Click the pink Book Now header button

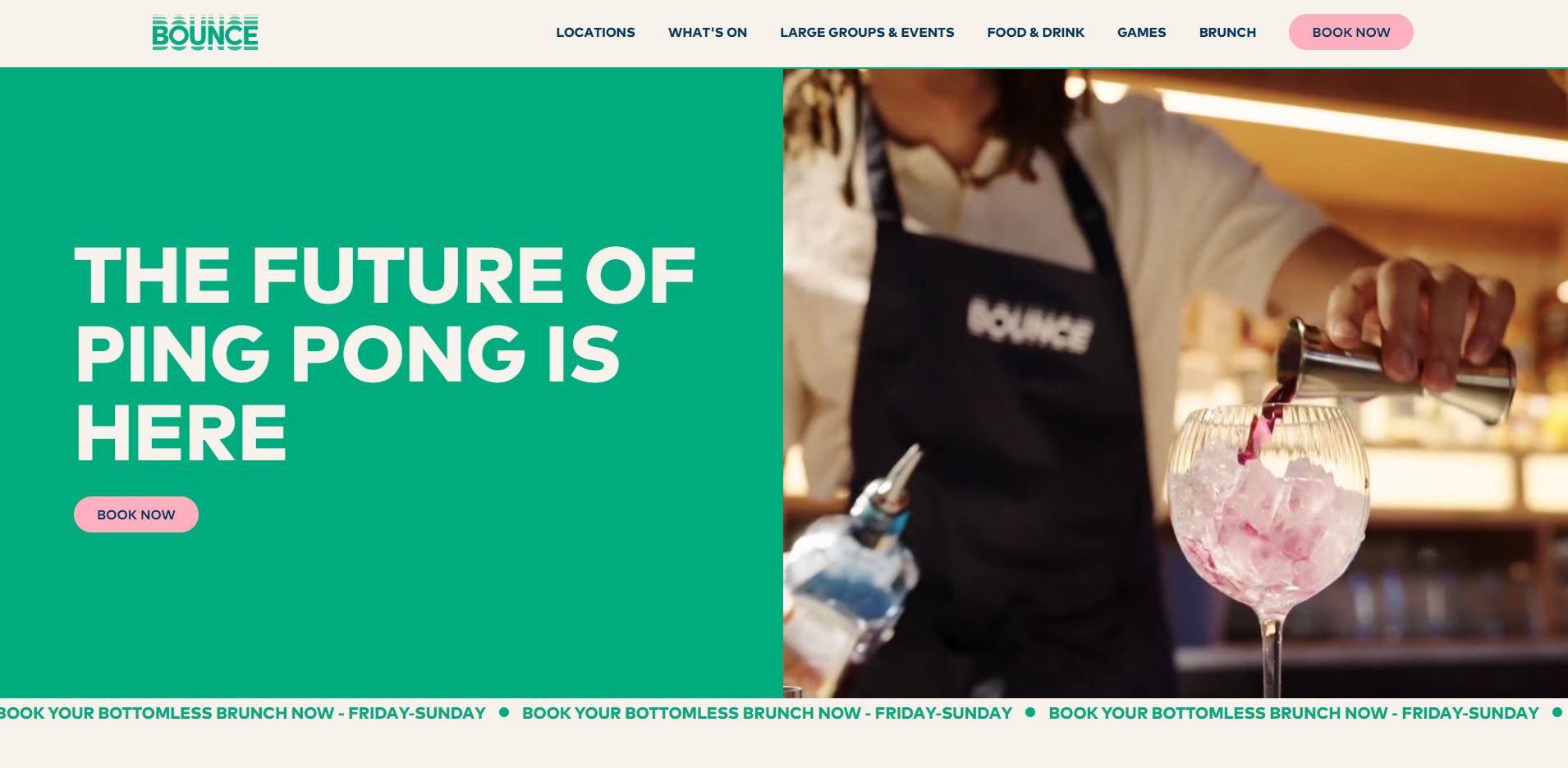[x=1350, y=32]
